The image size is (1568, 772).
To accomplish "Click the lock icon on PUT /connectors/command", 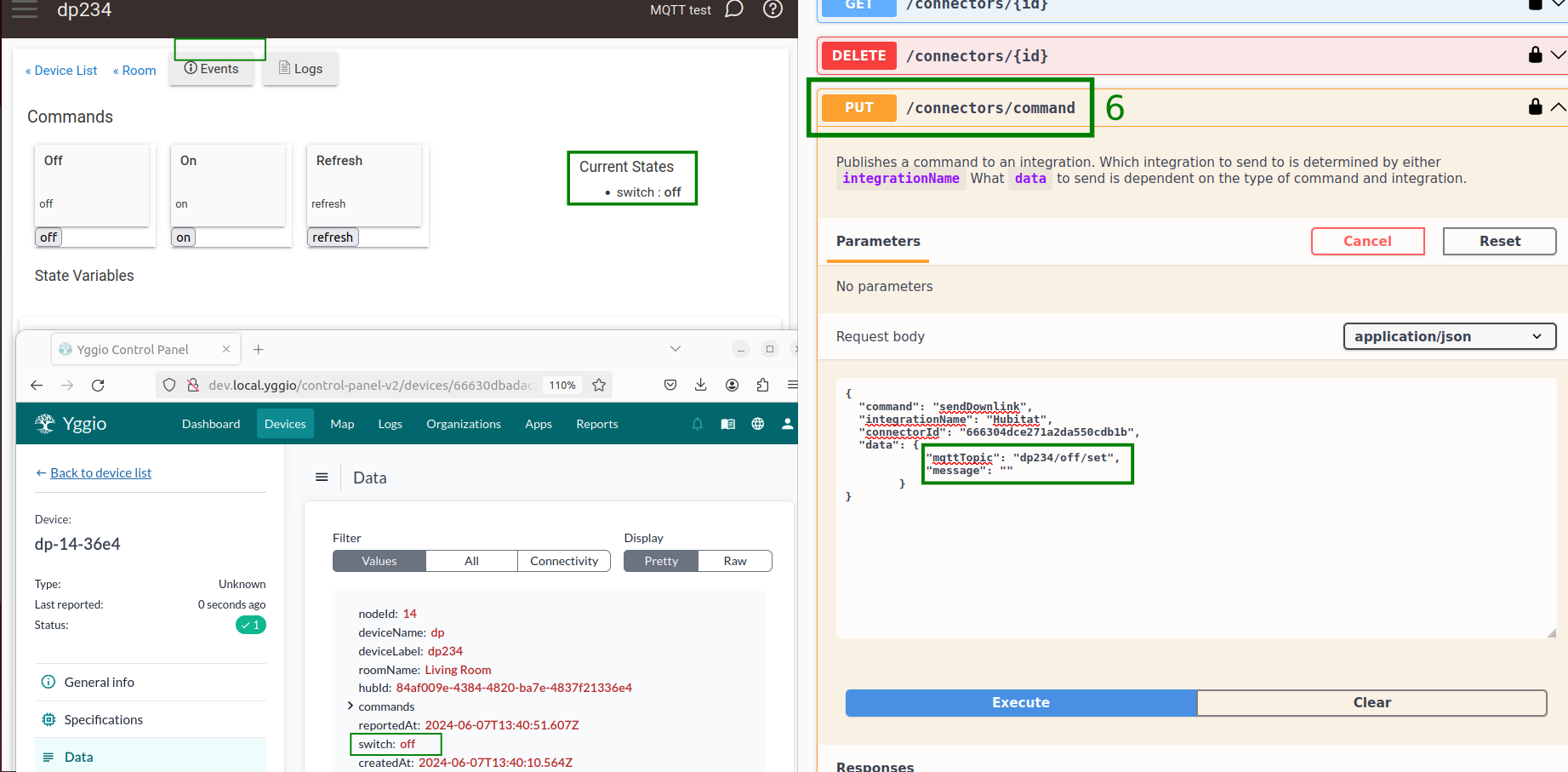I will (x=1535, y=106).
